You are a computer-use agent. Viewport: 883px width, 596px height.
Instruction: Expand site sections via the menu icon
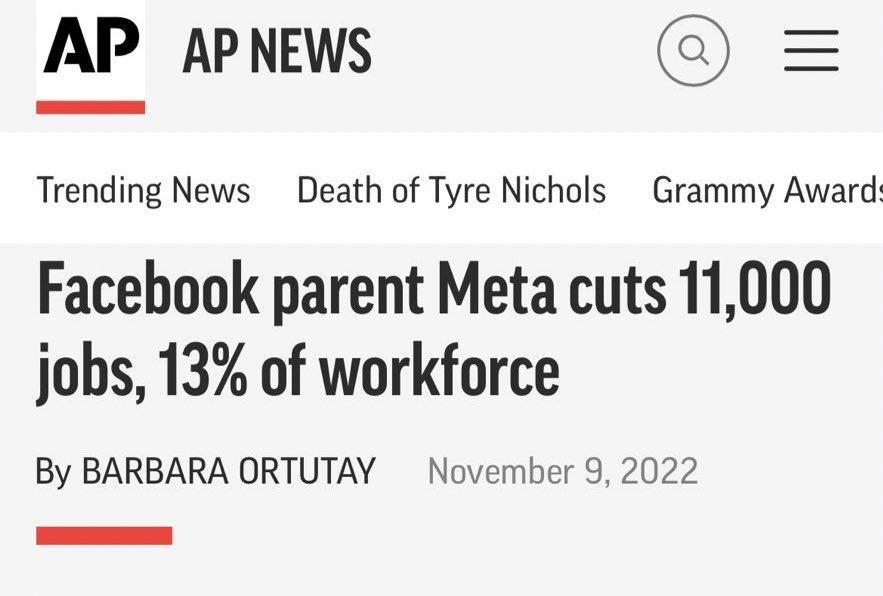tap(811, 52)
